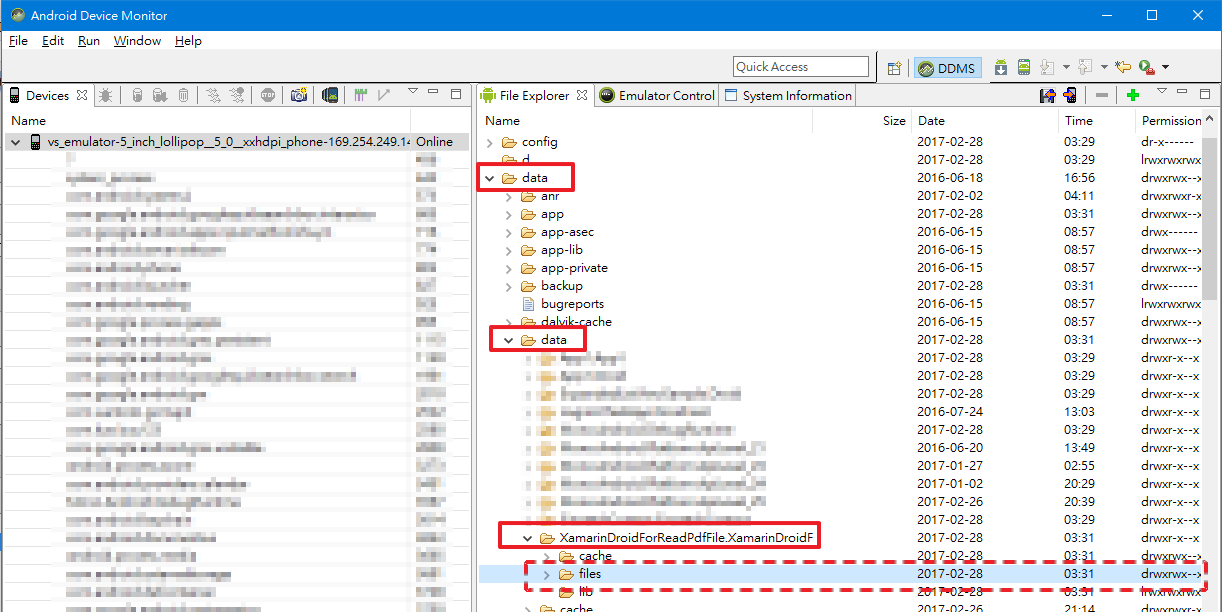Select the dalvik-cache folder
This screenshot has height=612, width=1222.
click(x=576, y=322)
